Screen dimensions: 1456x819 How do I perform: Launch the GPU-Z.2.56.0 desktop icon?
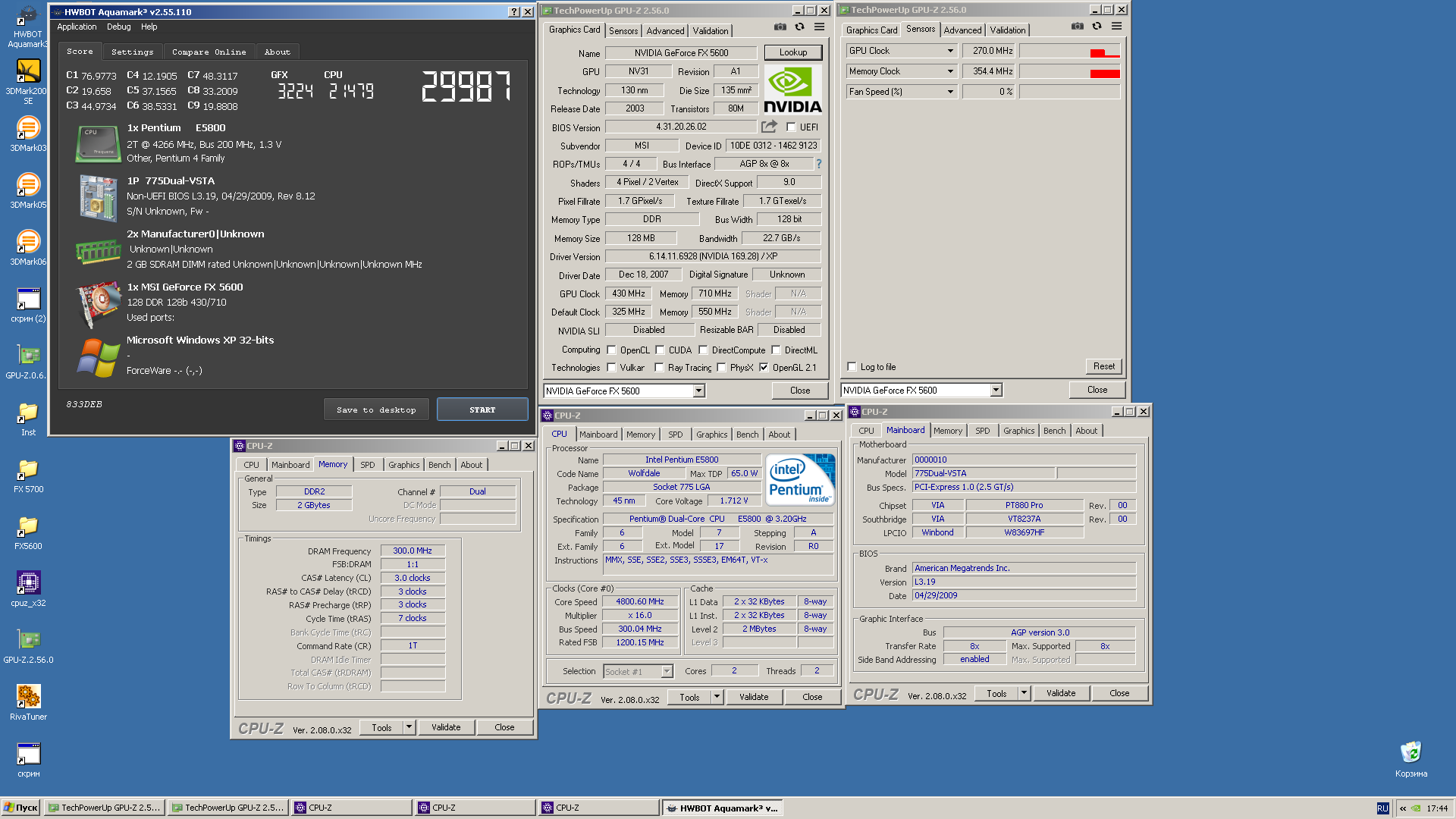pos(28,645)
